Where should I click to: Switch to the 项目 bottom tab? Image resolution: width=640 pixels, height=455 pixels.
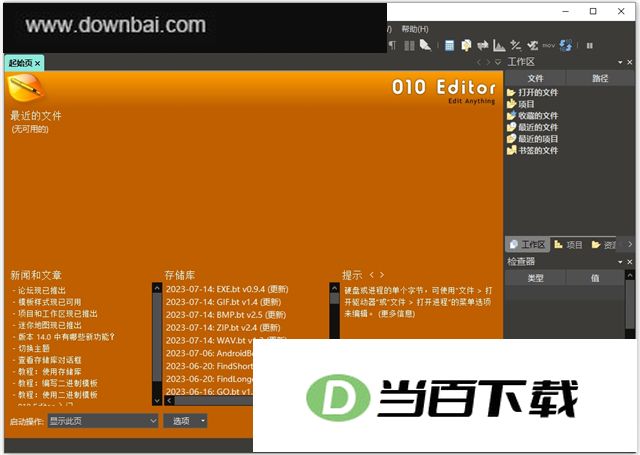[568, 245]
